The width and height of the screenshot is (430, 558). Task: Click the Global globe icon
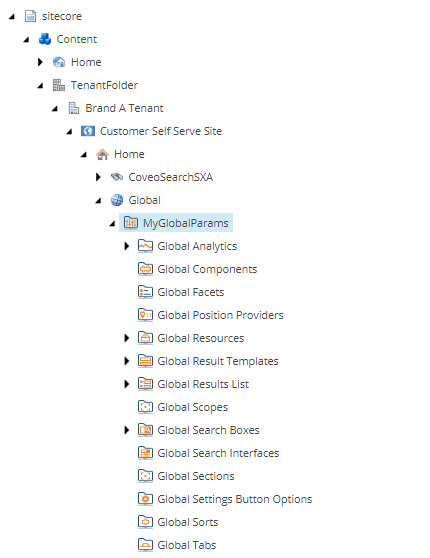(117, 200)
